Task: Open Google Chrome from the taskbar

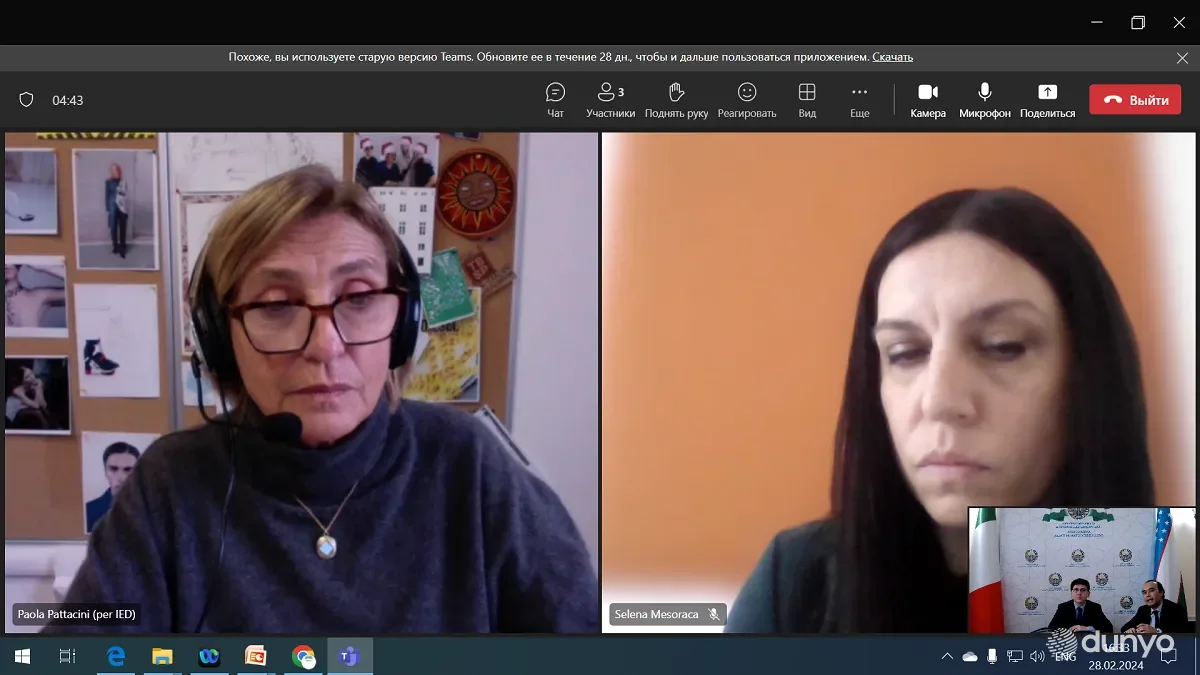Action: [x=303, y=656]
